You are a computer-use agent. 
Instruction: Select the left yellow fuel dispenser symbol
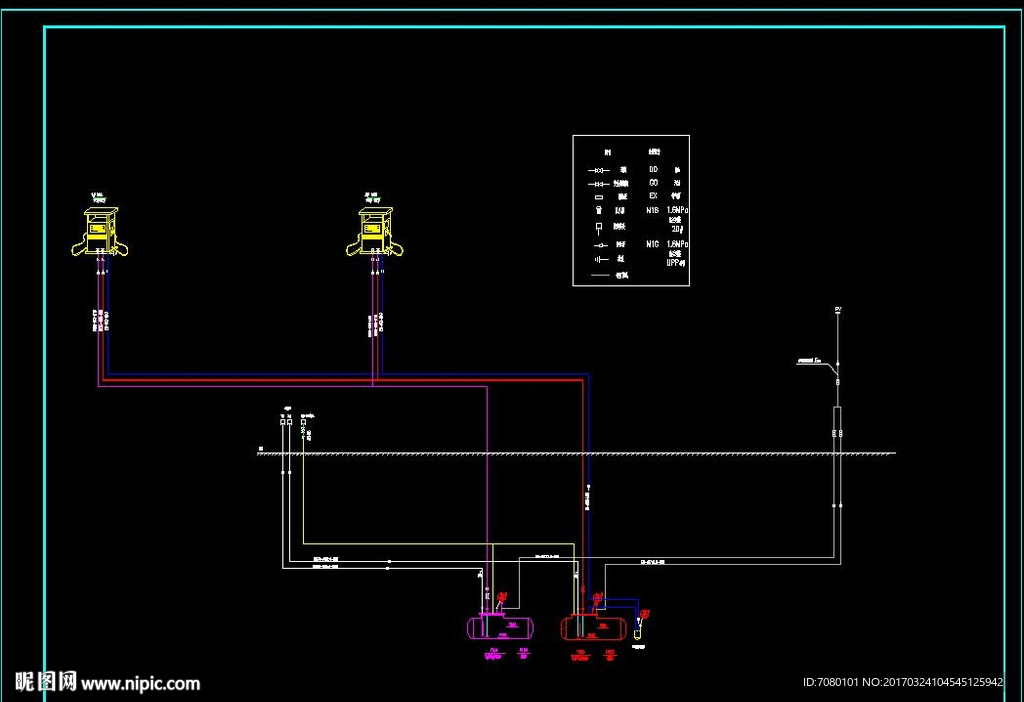[x=100, y=231]
